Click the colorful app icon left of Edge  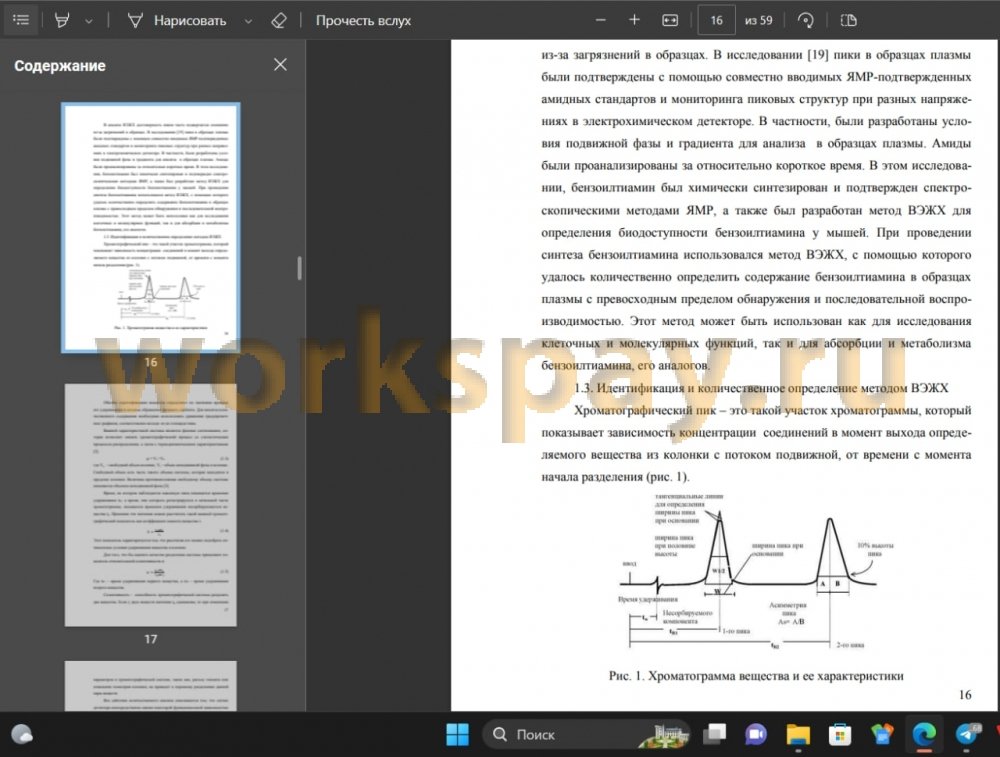882,735
